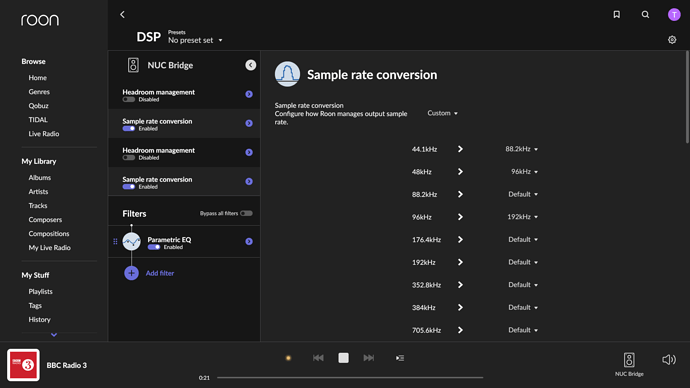Viewport: 690px width, 388px height.
Task: Open 176.4kHz output Default dropdown
Action: coord(523,239)
